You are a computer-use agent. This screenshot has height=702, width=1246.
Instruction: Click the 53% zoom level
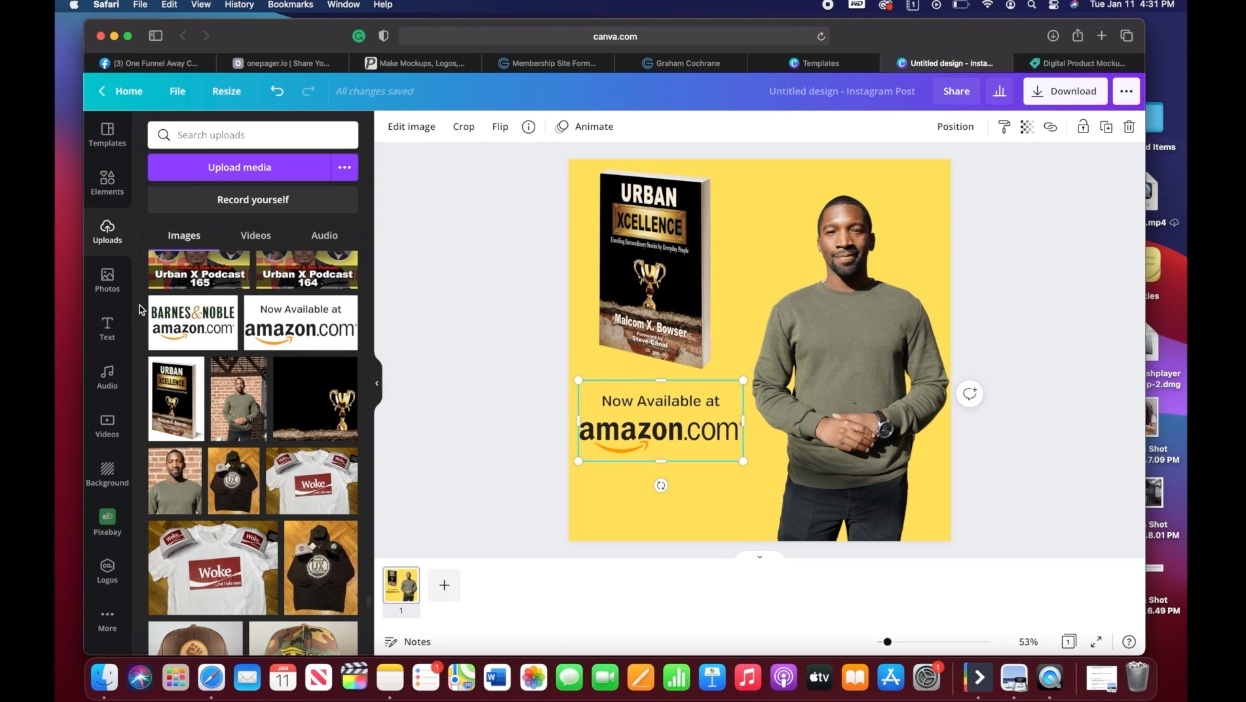coord(1028,642)
